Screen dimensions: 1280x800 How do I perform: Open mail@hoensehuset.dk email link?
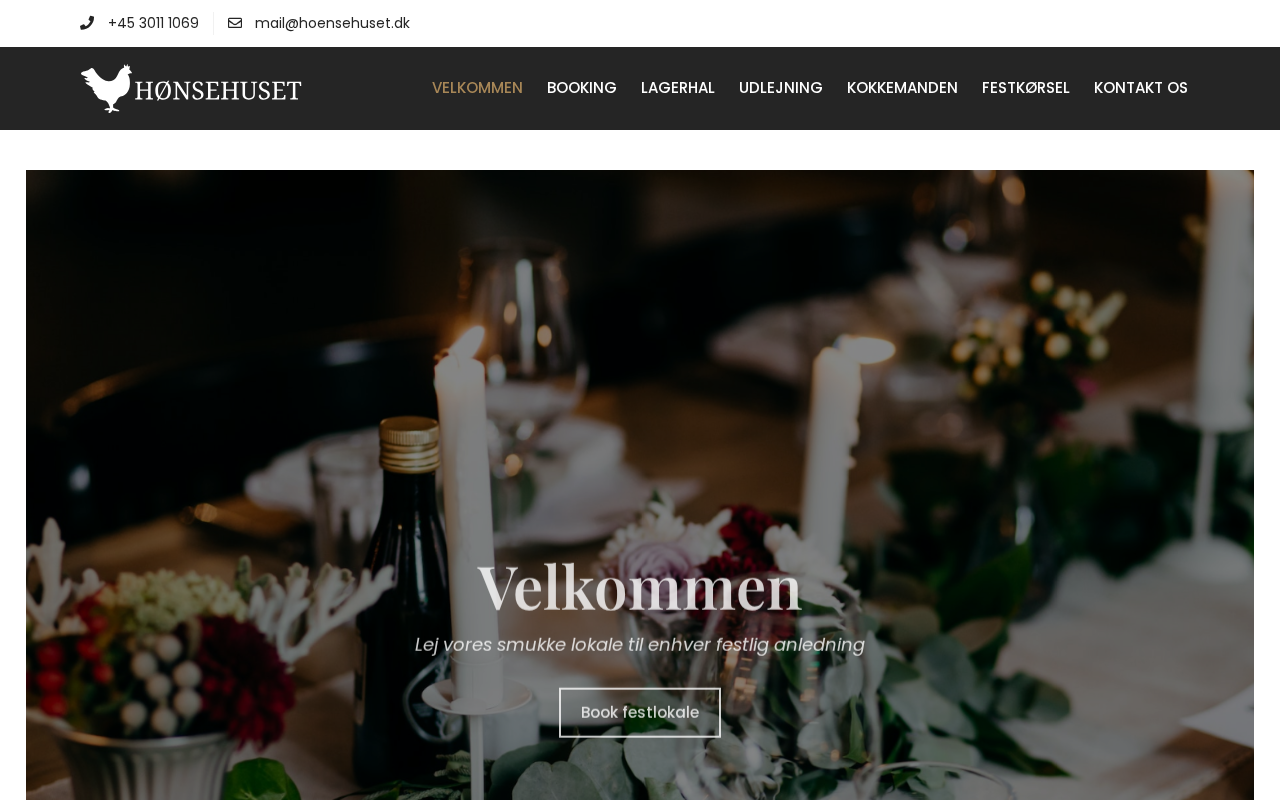click(332, 23)
